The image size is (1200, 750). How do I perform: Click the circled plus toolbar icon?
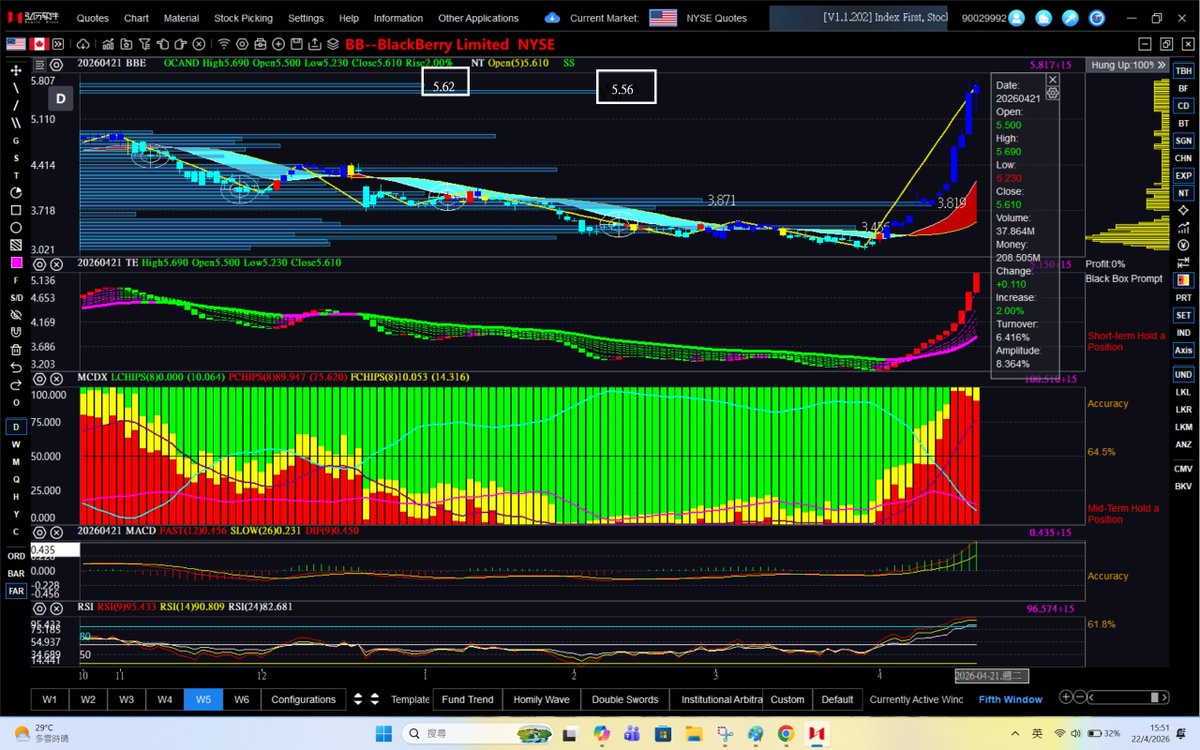[278, 44]
